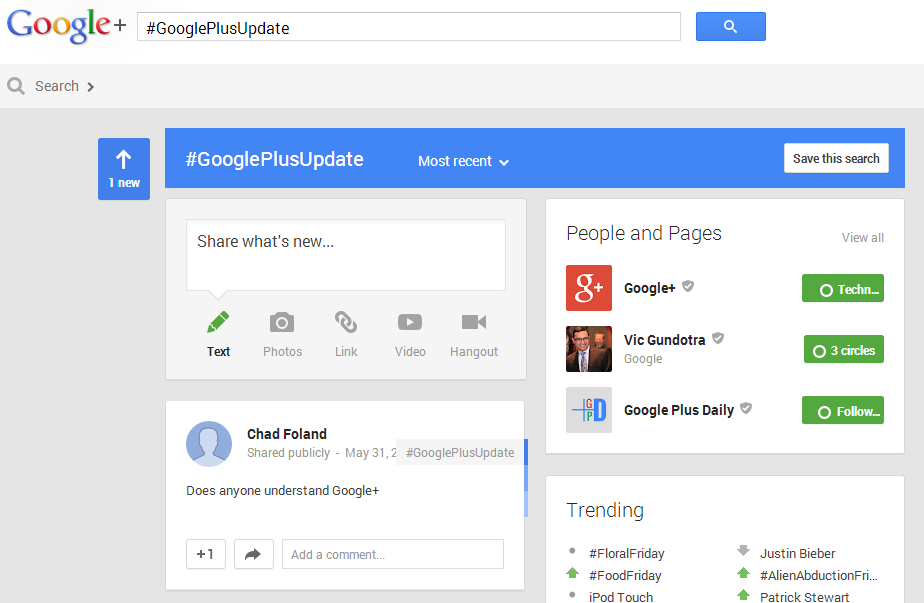Open Chad Foland's profile avatar
This screenshot has height=603, width=924.
(209, 444)
